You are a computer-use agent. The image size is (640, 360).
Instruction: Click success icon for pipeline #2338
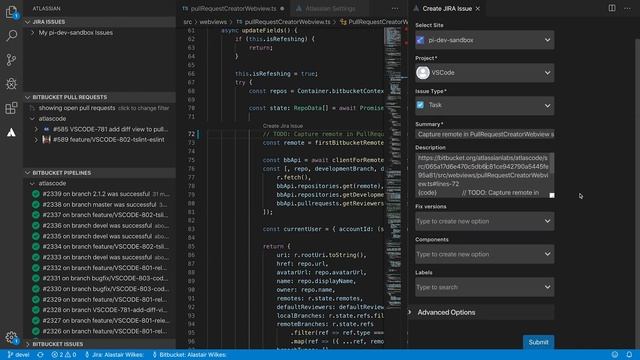[36, 204]
